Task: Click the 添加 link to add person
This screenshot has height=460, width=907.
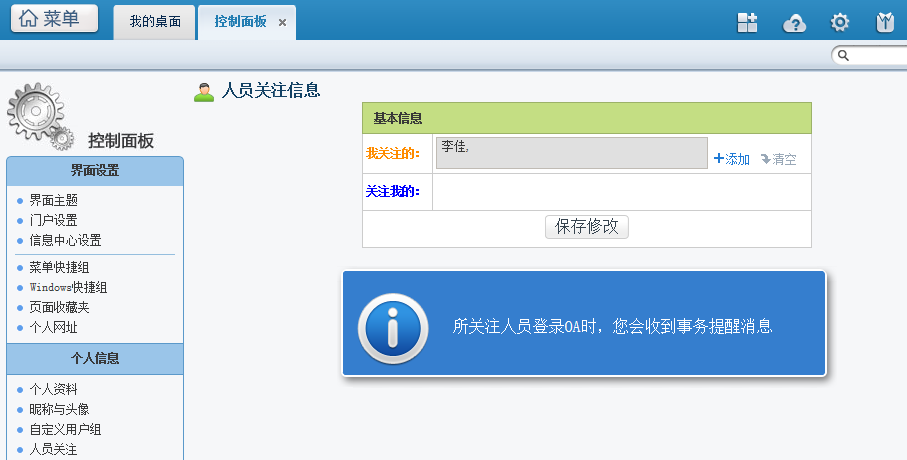Action: coord(732,159)
